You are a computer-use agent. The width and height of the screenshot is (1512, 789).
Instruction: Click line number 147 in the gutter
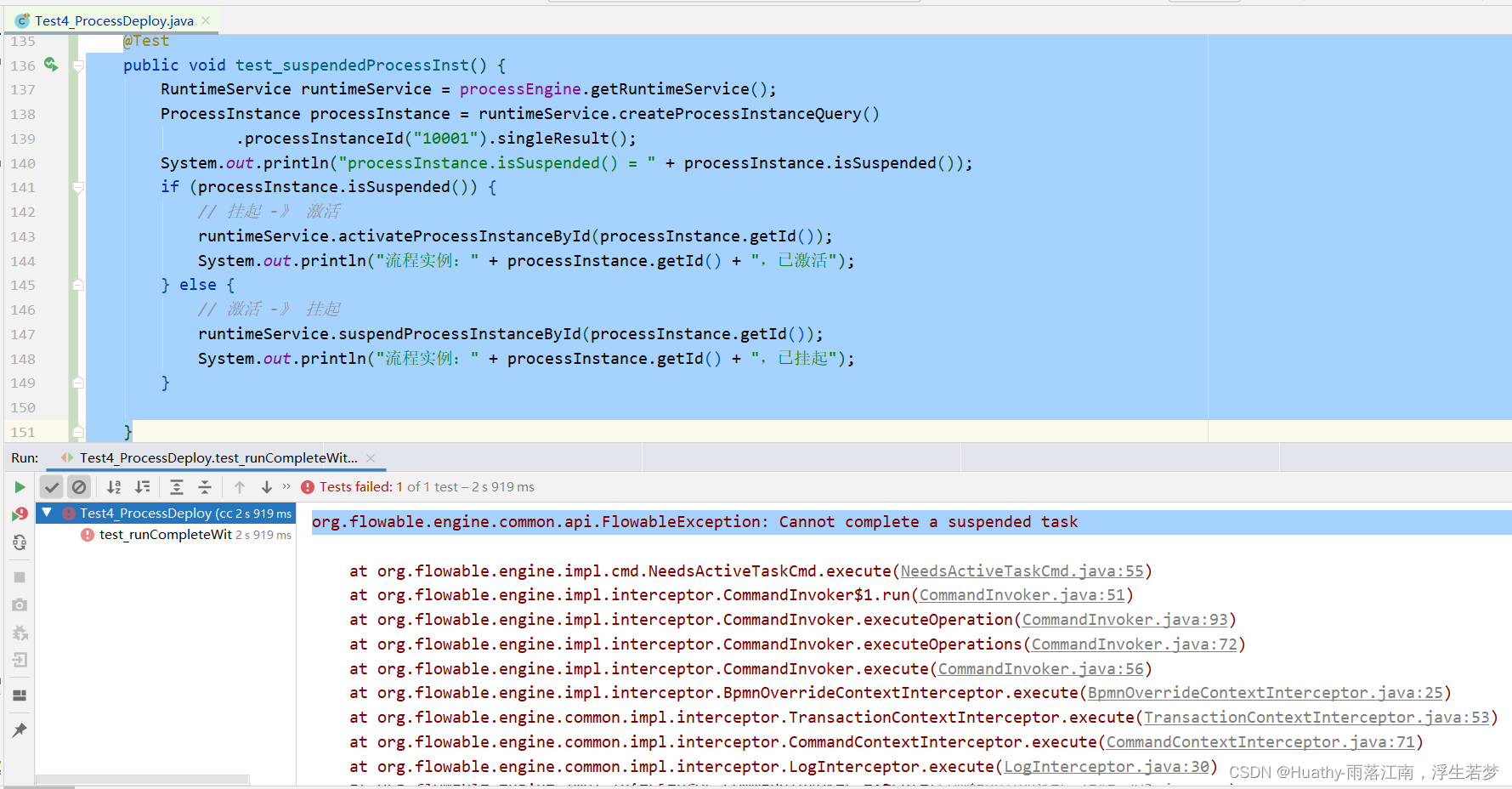point(23,334)
